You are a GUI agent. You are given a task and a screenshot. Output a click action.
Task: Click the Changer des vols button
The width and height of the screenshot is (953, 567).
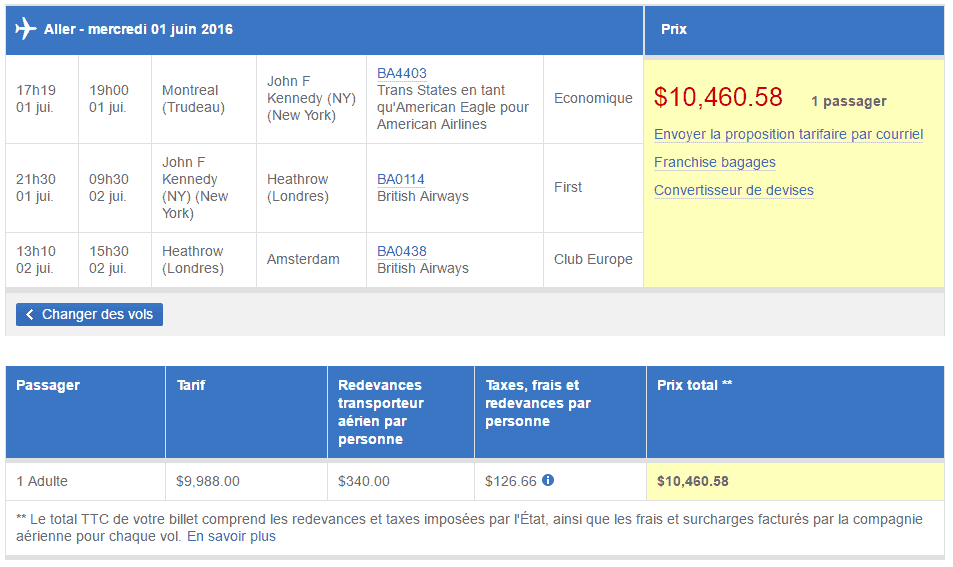[89, 314]
